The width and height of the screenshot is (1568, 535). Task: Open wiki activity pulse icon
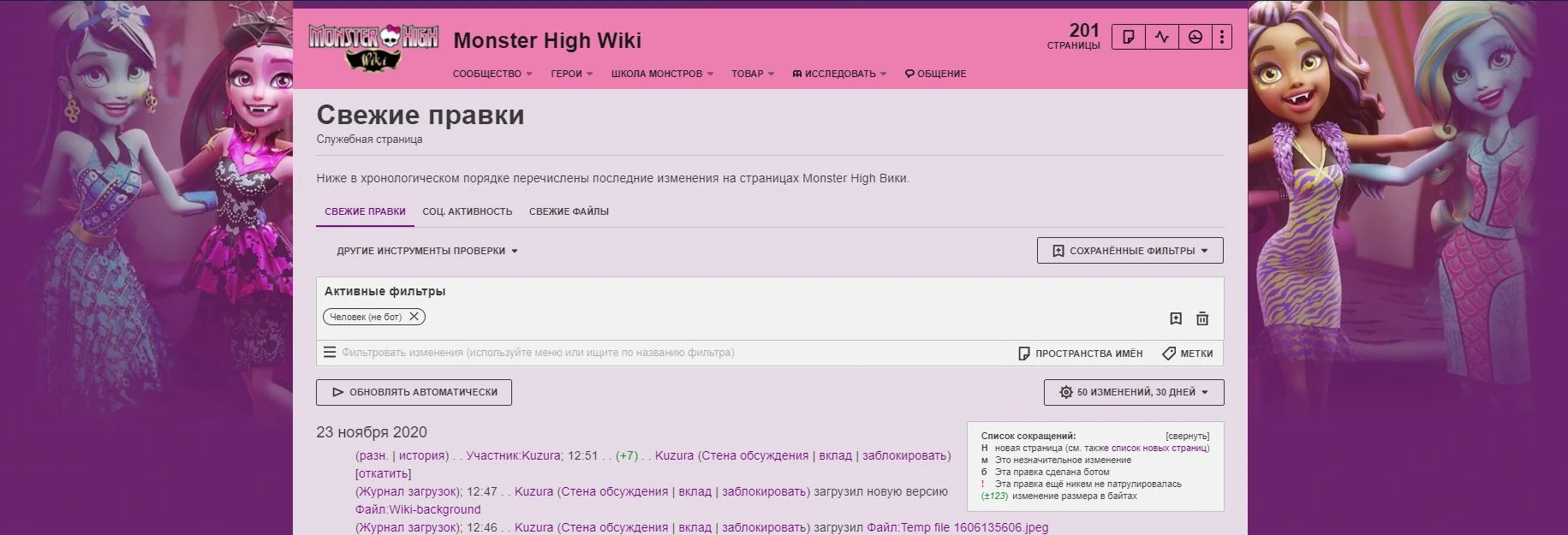tap(1162, 37)
